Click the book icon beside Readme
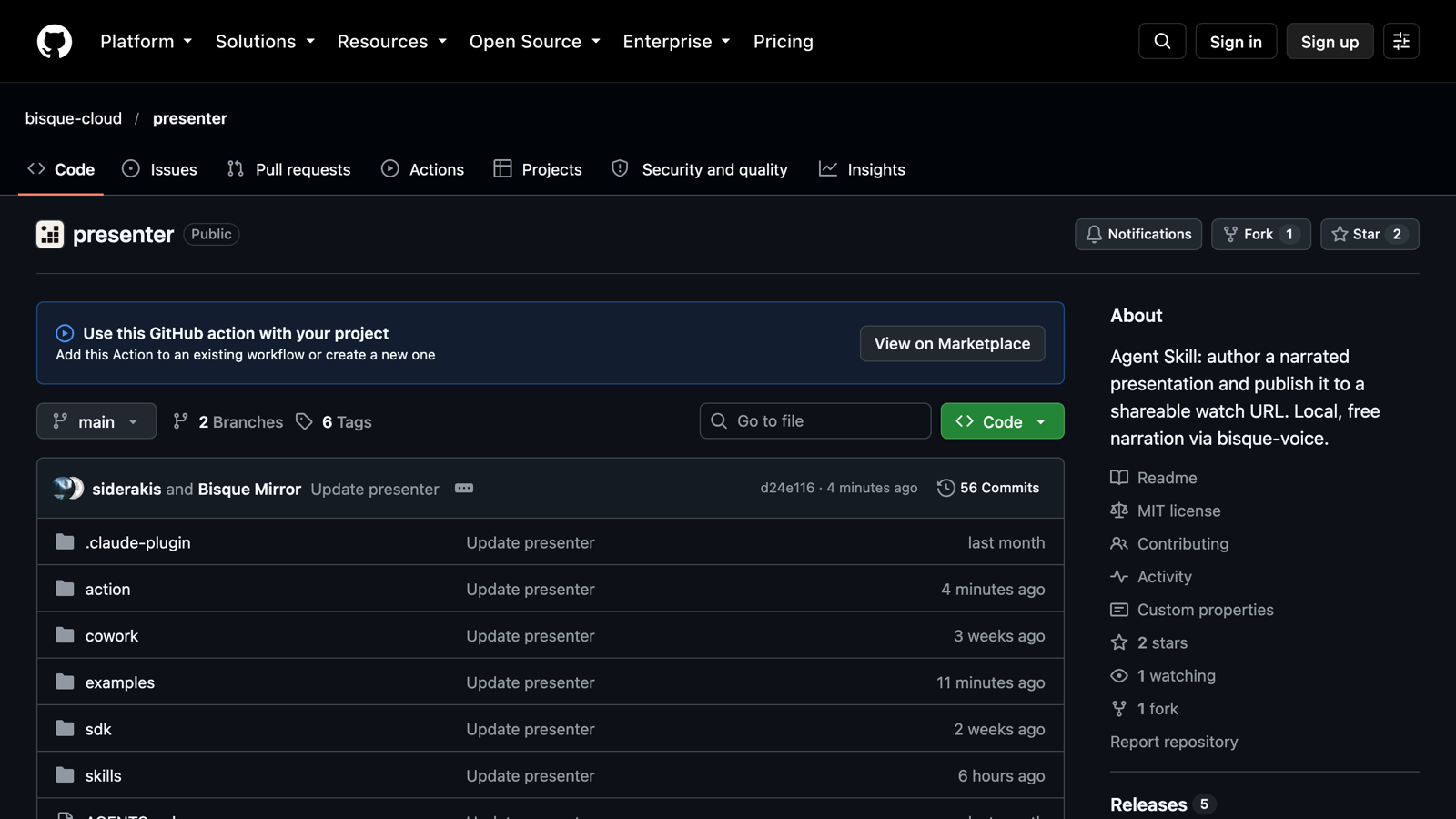The image size is (1456, 819). [1119, 478]
